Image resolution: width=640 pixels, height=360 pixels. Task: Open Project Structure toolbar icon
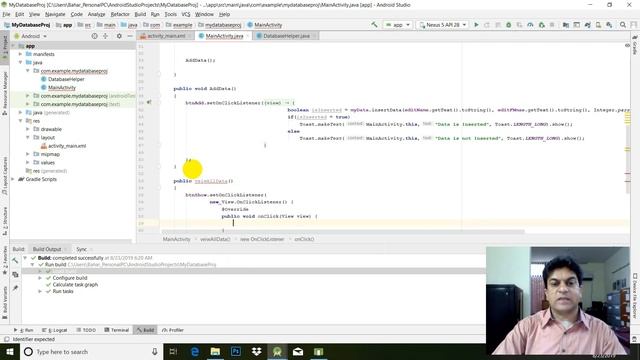pos(566,25)
